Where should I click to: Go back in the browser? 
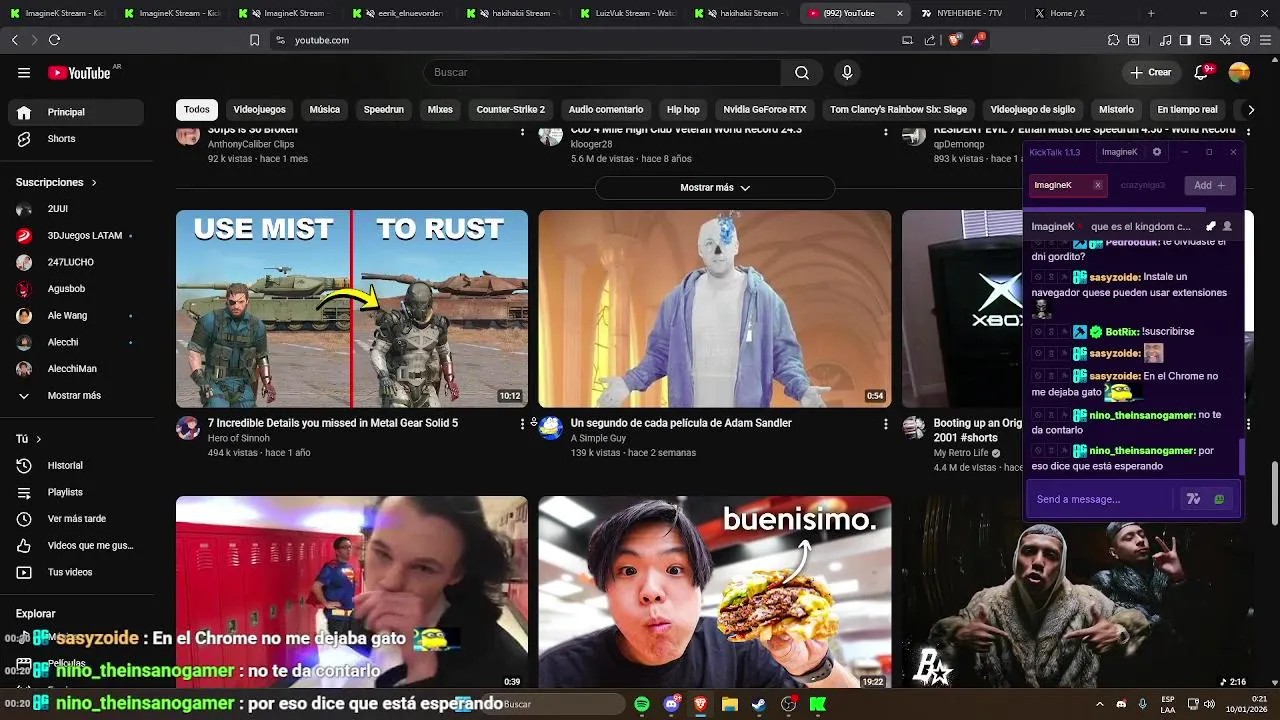[14, 40]
